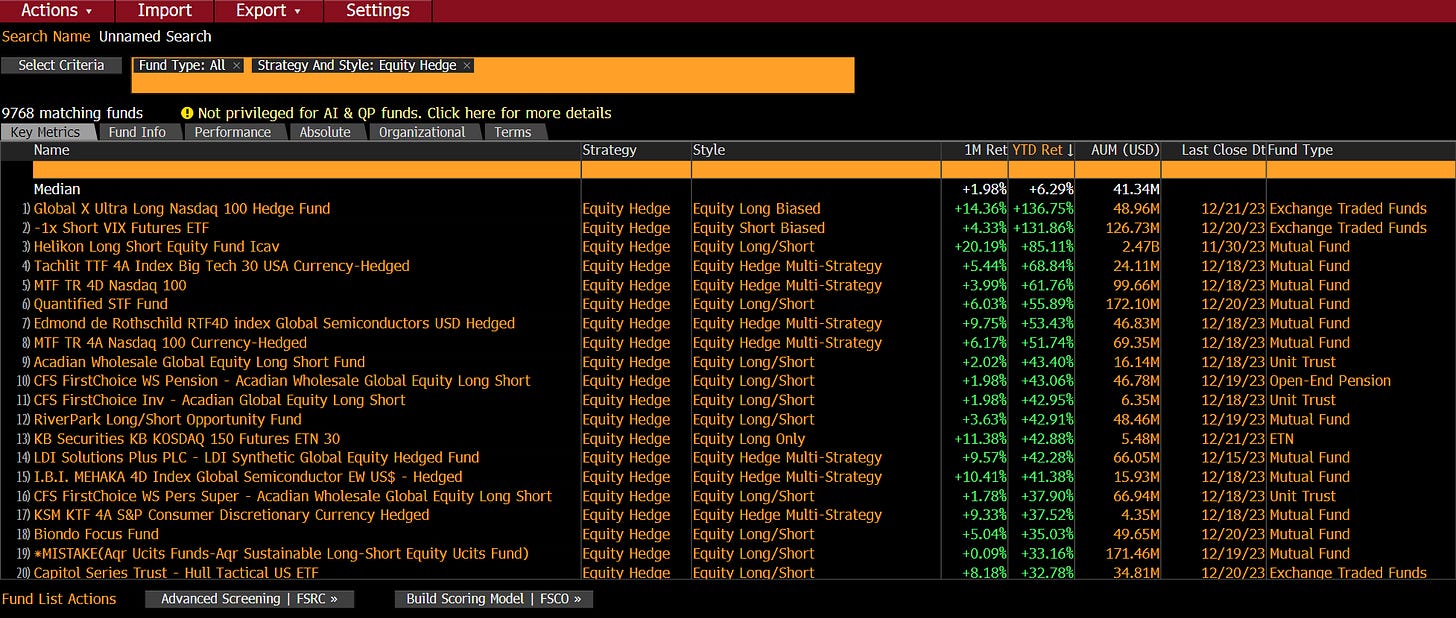Click the Unnamed Search name field
This screenshot has width=1456, height=618.
155,36
